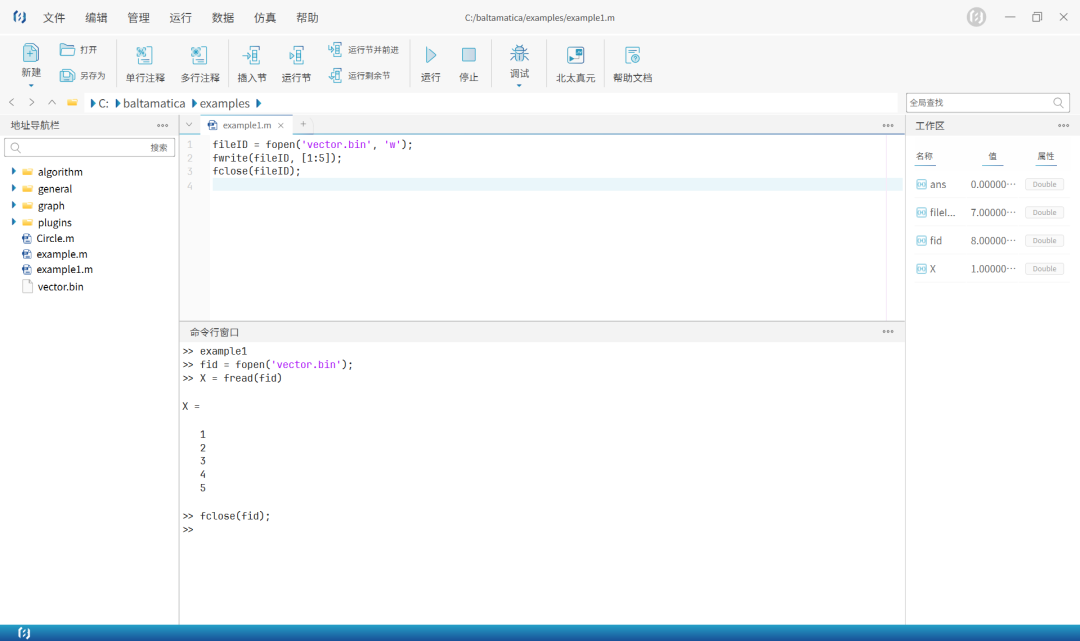Viewport: 1080px width, 641px height.
Task: Click the 运行节 run section icon
Action: point(296,56)
